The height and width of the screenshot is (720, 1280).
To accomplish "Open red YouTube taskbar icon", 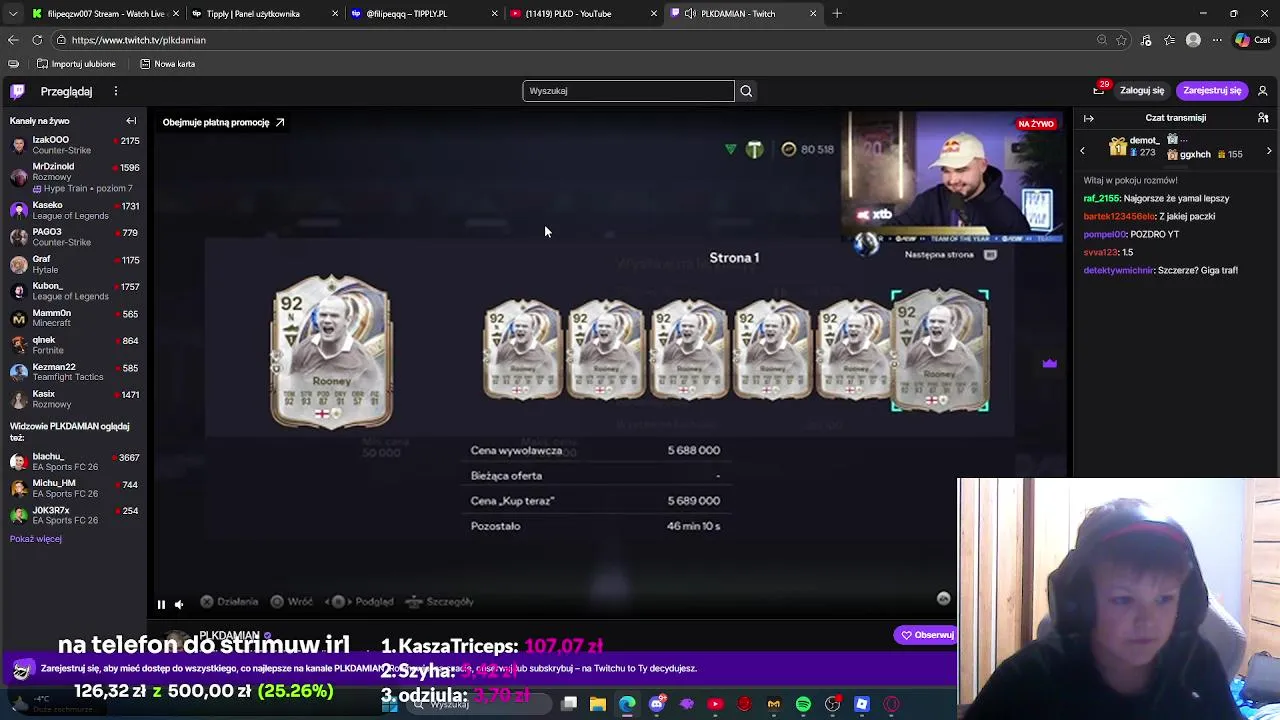I will point(715,705).
